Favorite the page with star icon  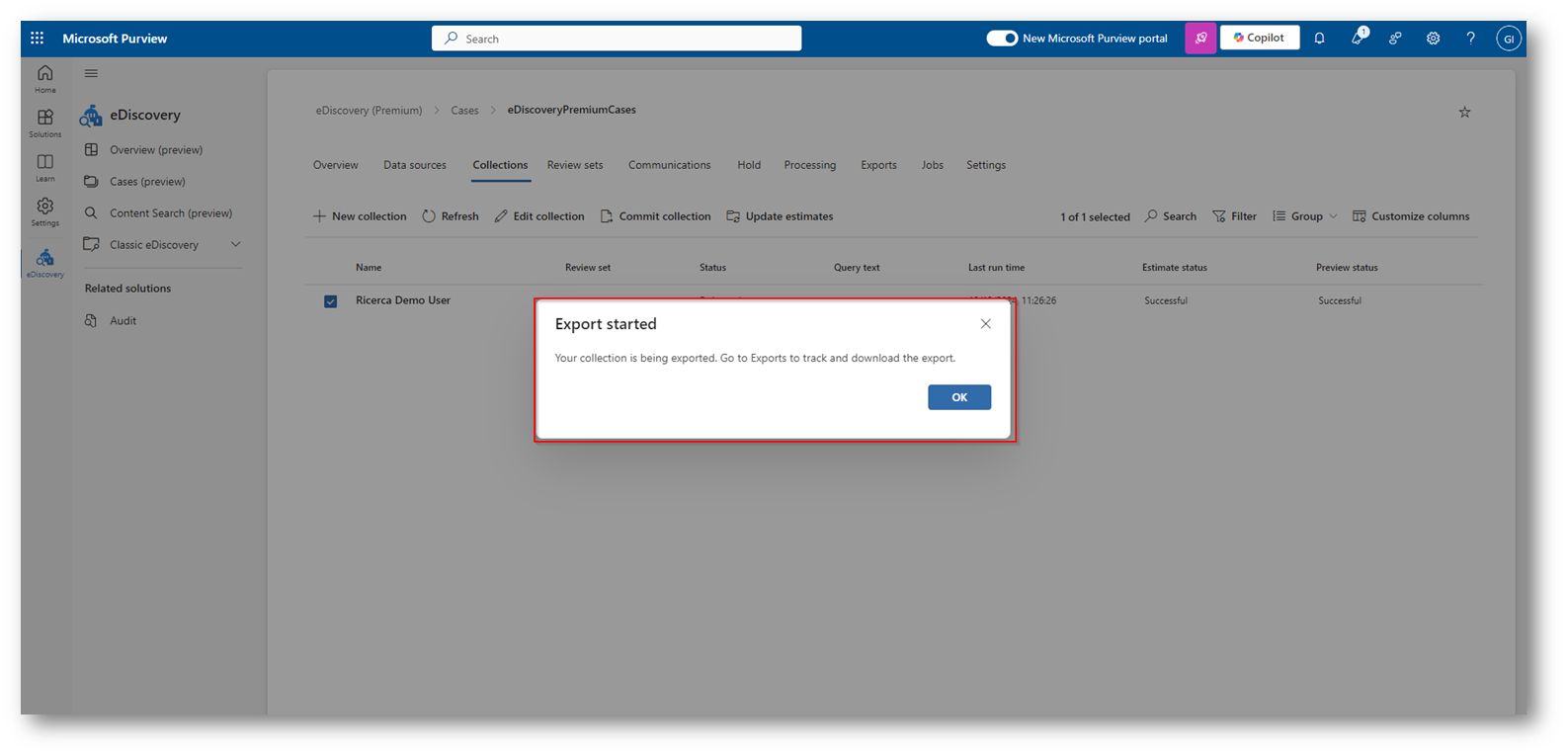click(1464, 113)
